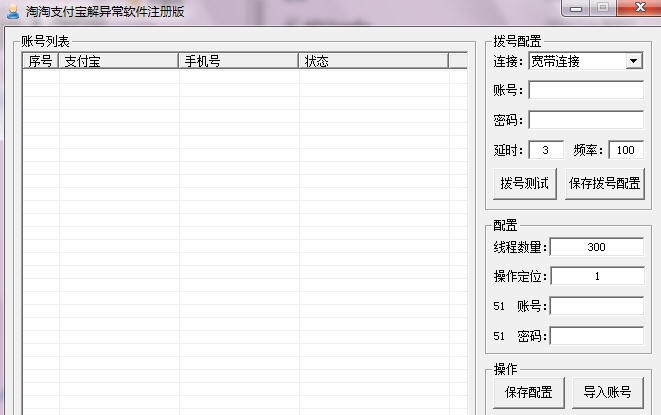Viewport: 661px width, 415px height.
Task: Click the 保存拨号配置 button
Action: (605, 183)
